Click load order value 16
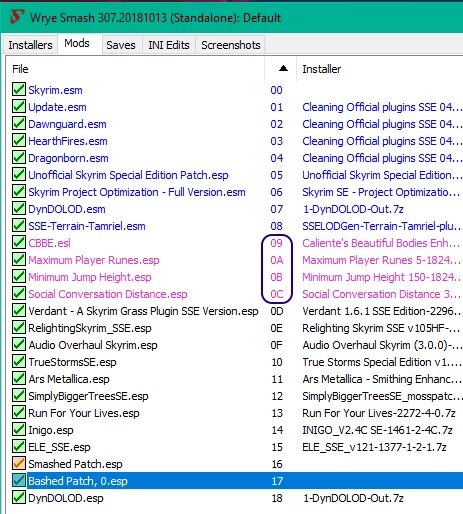 point(277,464)
